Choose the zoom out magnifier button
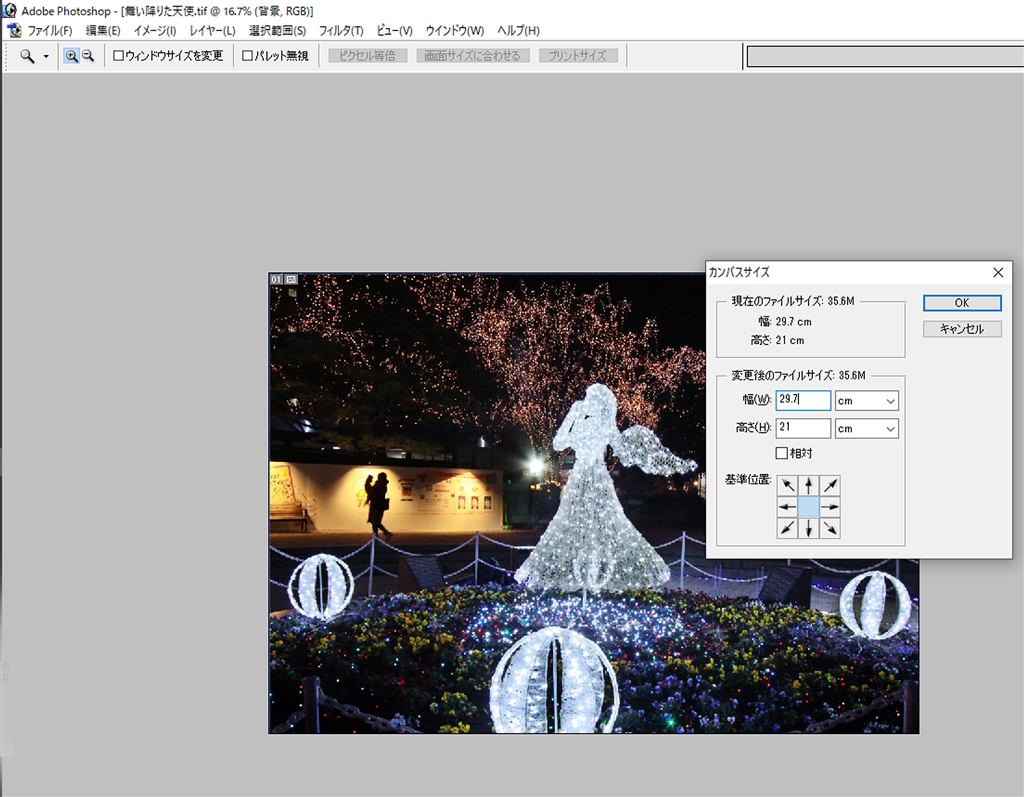This screenshot has height=797, width=1024. (x=88, y=56)
